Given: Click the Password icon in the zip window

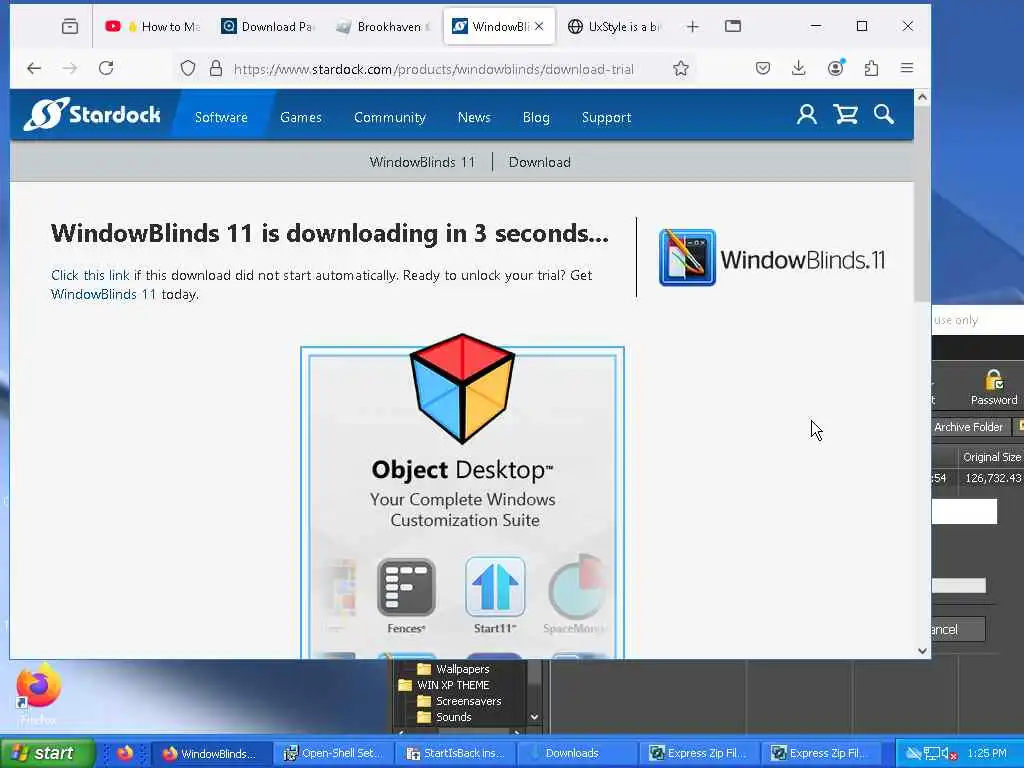Looking at the screenshot, I should coord(993,388).
